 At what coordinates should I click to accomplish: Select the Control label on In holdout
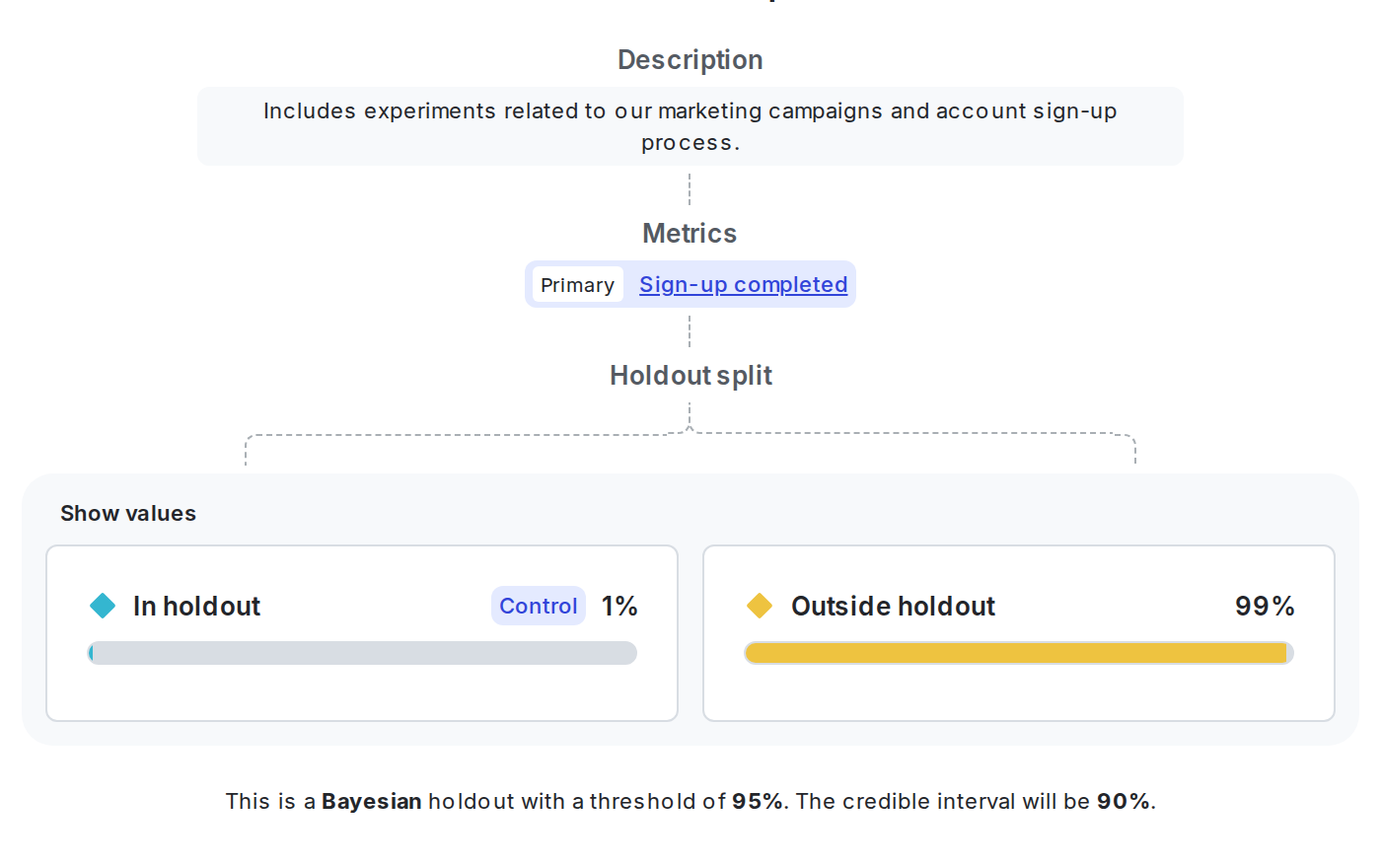538,606
